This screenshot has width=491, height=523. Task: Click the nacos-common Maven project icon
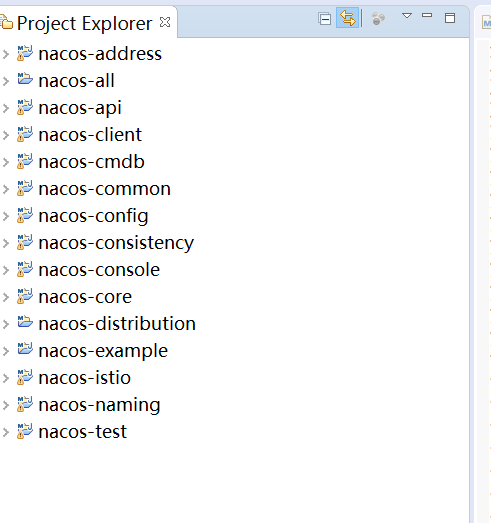(x=25, y=188)
